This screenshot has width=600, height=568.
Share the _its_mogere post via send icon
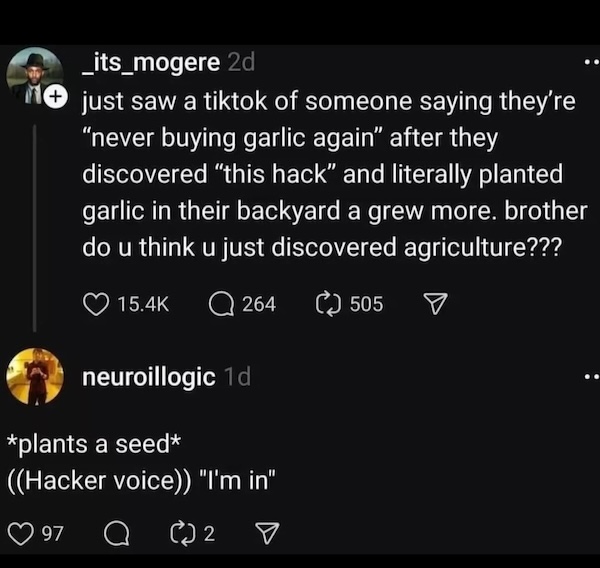tap(435, 304)
